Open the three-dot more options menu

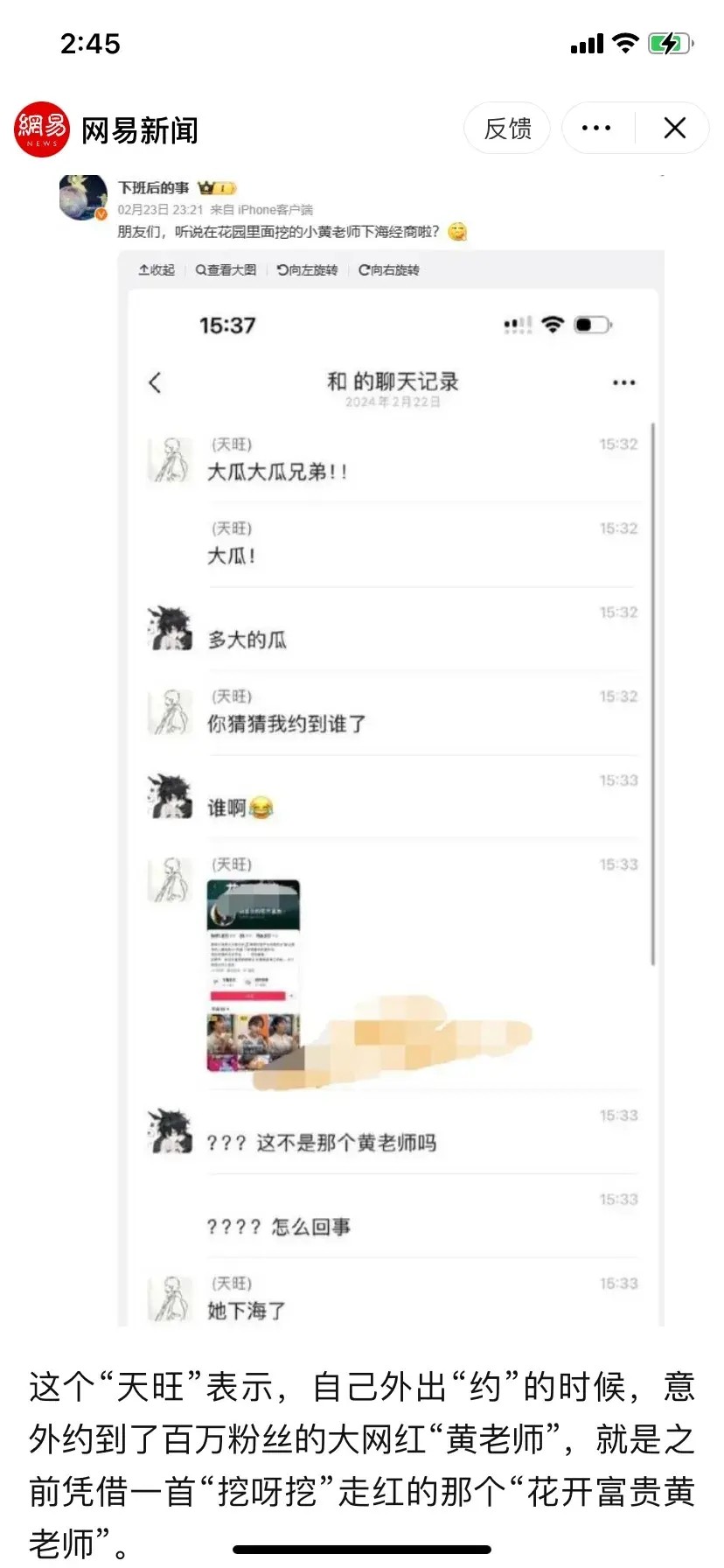(596, 129)
